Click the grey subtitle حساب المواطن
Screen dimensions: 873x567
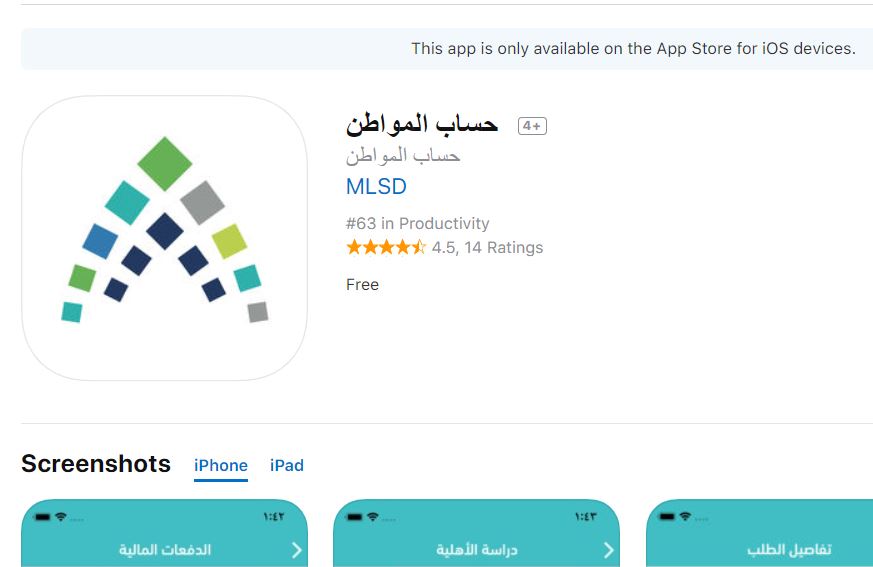[403, 156]
